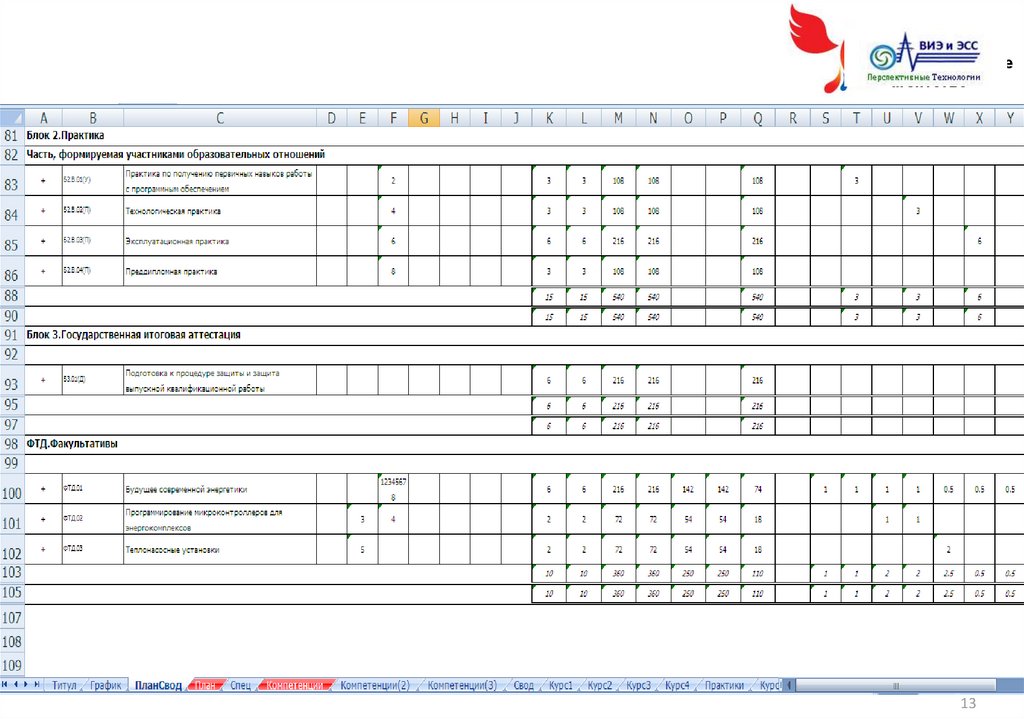Select the ПланСвод sheet tab
1024x719 pixels.
click(x=158, y=685)
